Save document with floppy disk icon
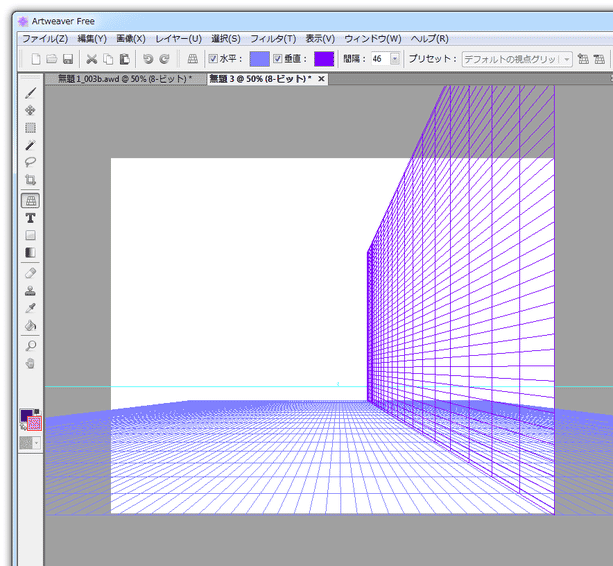Image resolution: width=613 pixels, height=566 pixels. (x=68, y=59)
